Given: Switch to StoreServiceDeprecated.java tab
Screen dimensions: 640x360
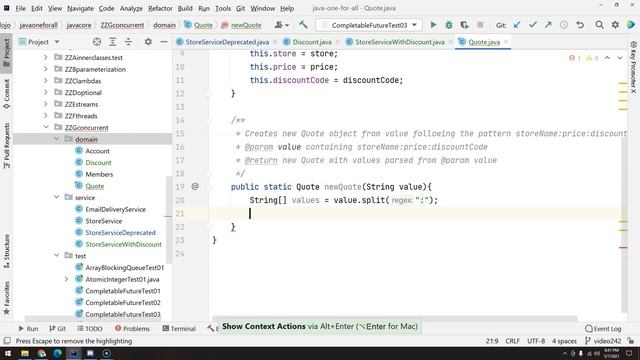Looking at the screenshot, I should point(227,42).
